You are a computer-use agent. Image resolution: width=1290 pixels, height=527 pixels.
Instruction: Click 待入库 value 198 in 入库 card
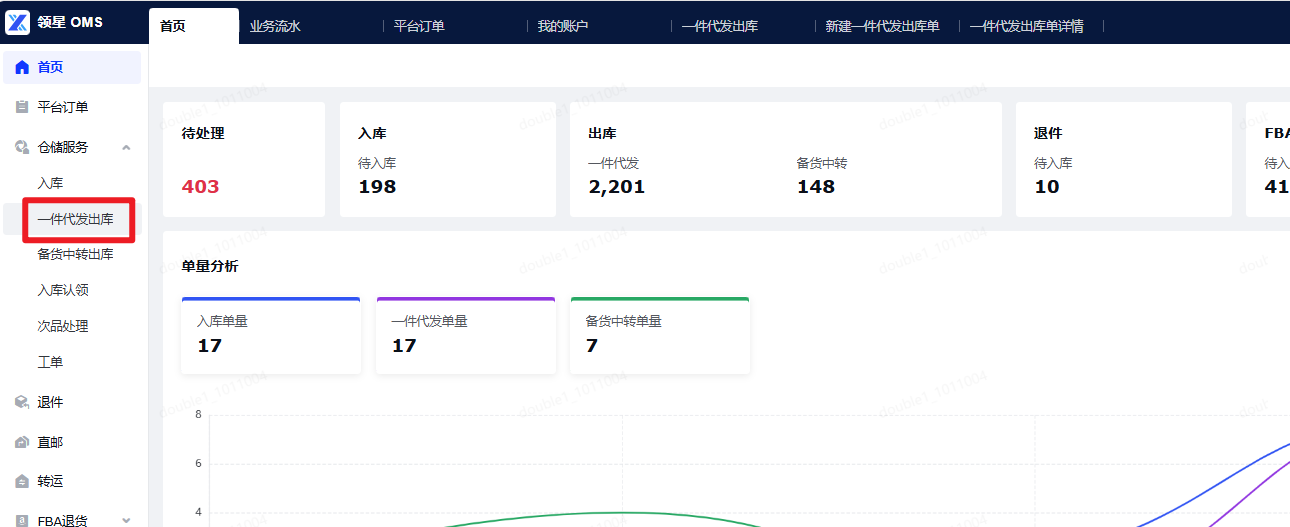click(377, 187)
